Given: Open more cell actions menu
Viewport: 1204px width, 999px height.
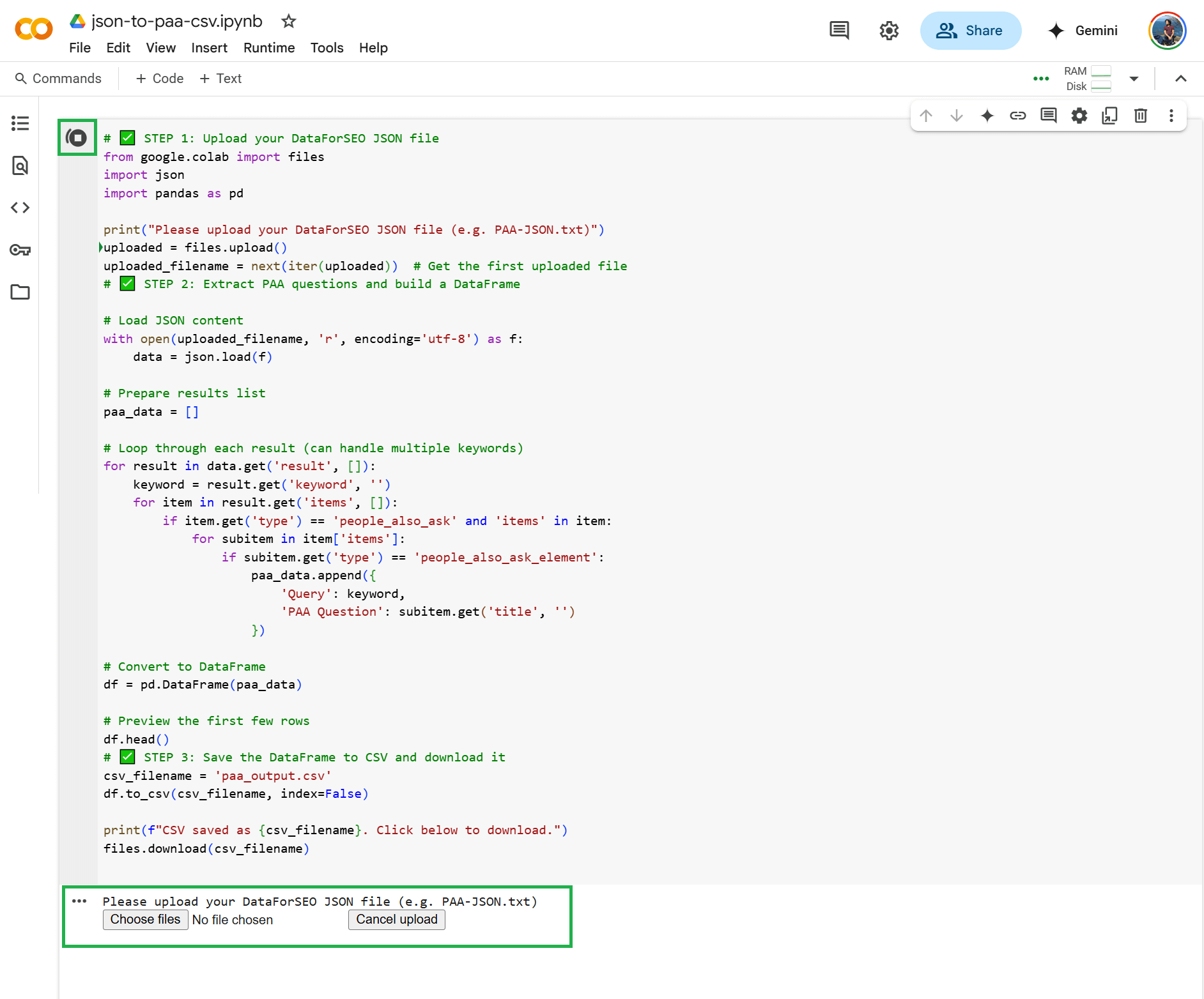Looking at the screenshot, I should [x=1171, y=116].
